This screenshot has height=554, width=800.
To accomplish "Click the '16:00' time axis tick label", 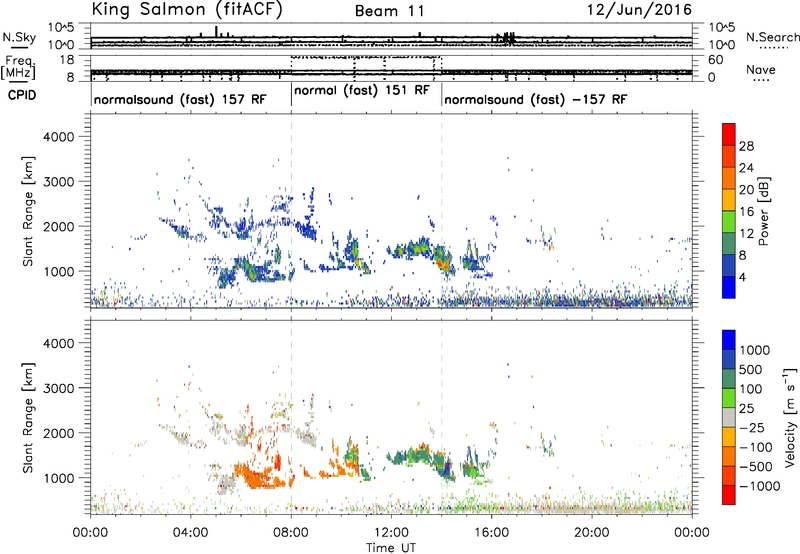I will 492,533.
